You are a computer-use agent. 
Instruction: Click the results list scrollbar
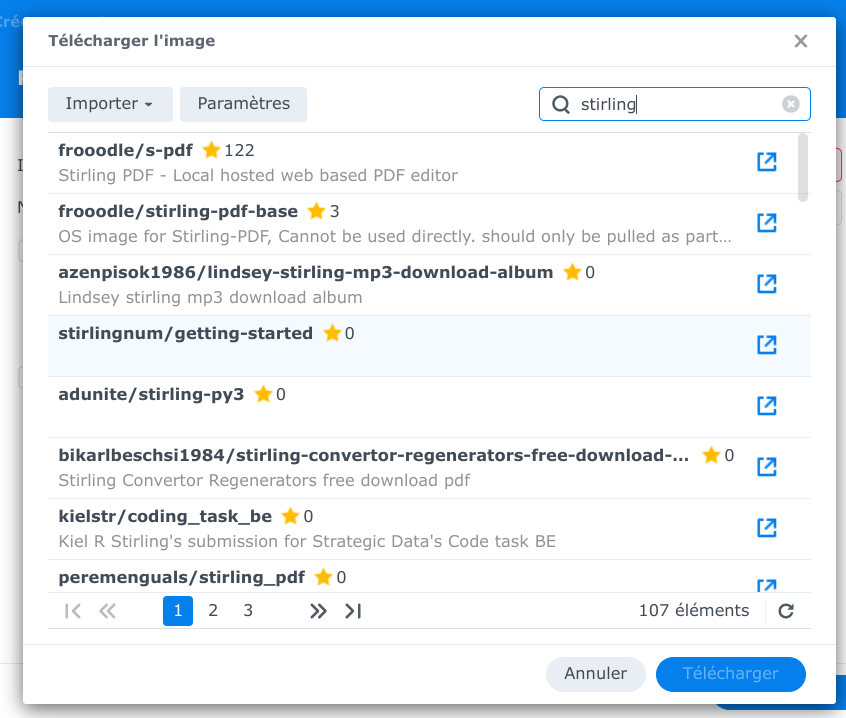[803, 167]
